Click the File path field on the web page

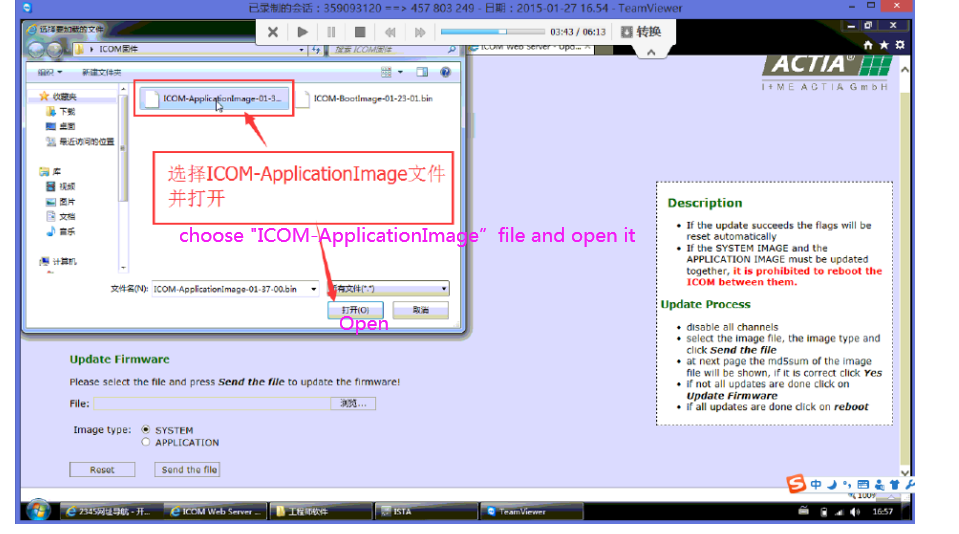(212, 403)
